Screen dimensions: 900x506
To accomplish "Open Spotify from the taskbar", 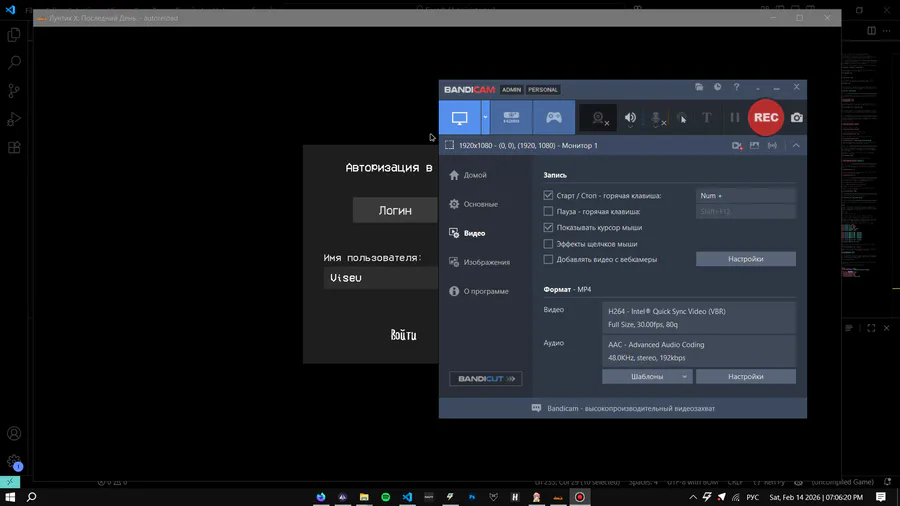I will point(386,497).
